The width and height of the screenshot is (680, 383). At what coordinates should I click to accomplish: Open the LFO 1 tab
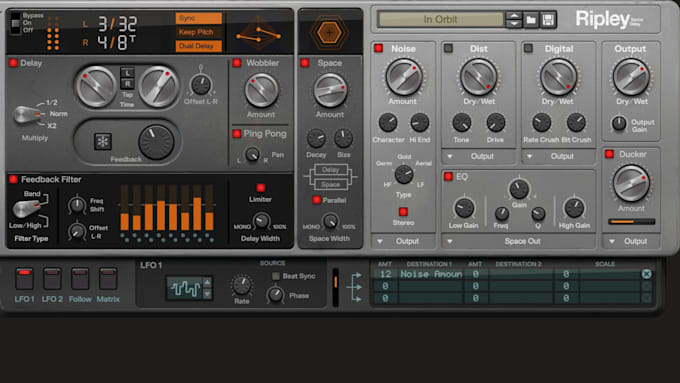24,278
